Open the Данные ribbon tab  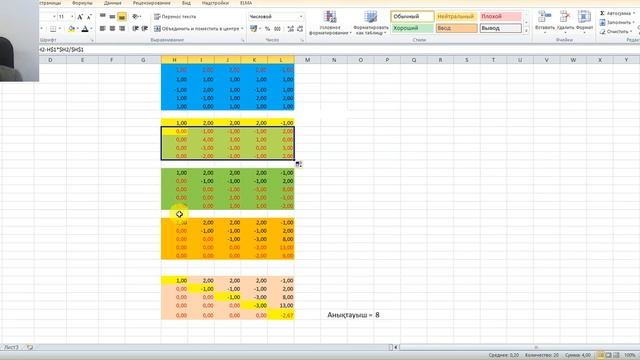click(x=112, y=3)
